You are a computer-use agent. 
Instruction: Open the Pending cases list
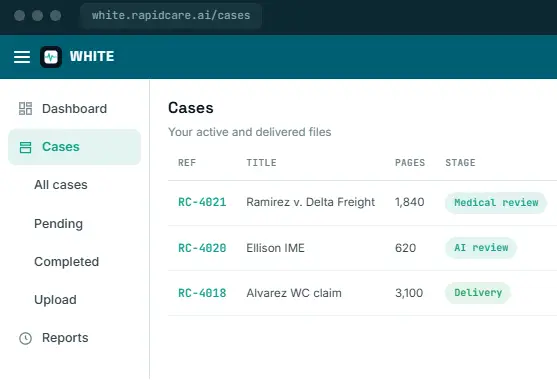[59, 224]
